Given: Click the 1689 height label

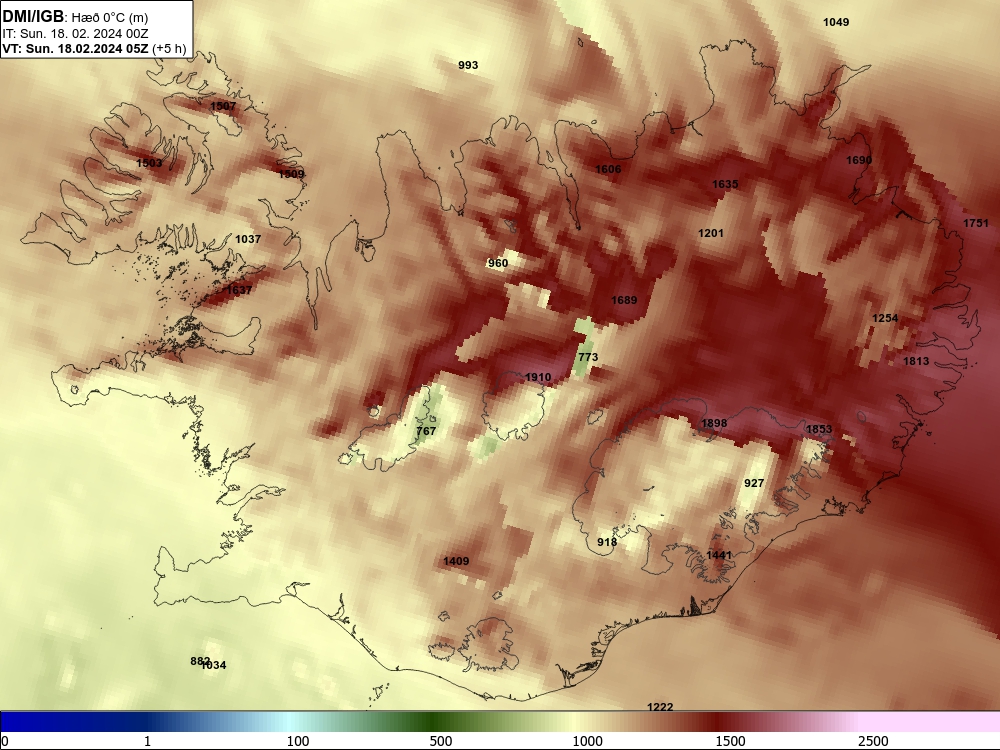Looking at the screenshot, I should tap(624, 300).
